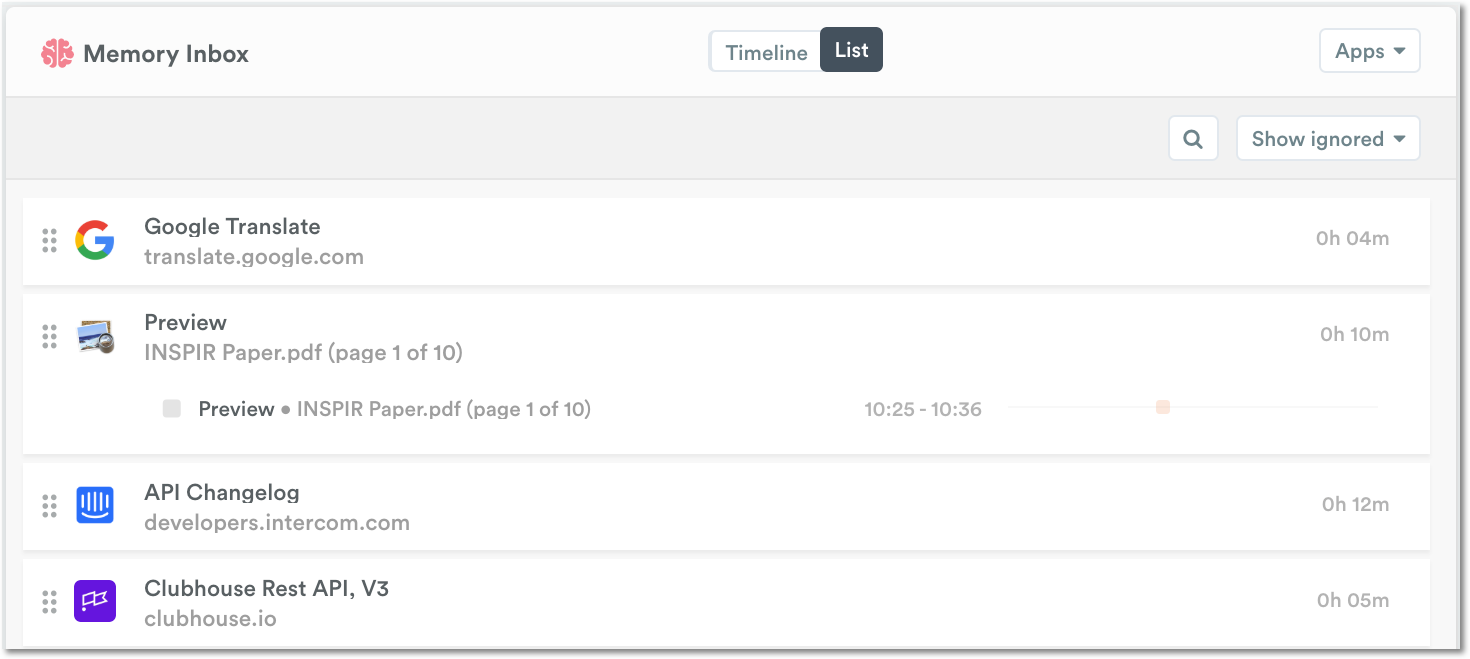Open the Clubhouse Rest API, V3 entry
Screen dimensions: 1470x659
[726, 602]
